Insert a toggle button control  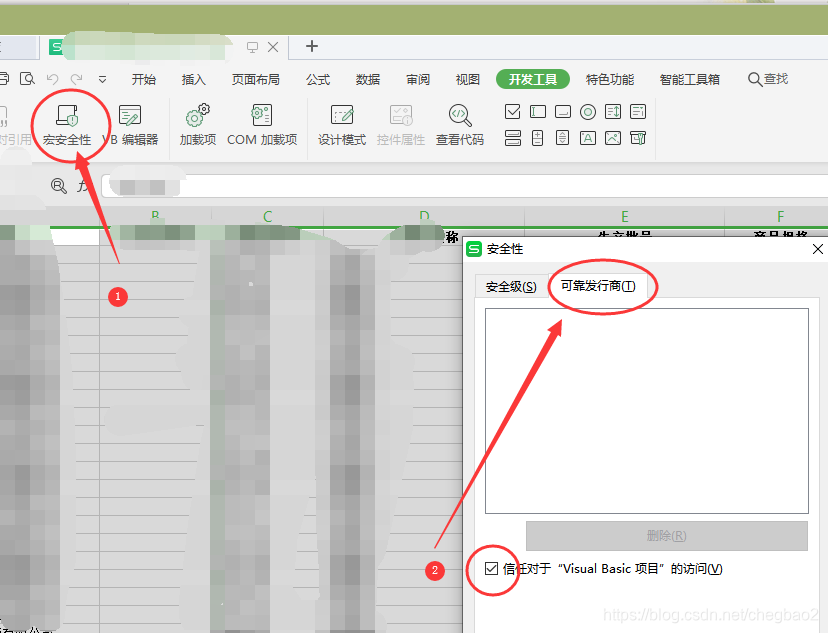pyautogui.click(x=512, y=138)
